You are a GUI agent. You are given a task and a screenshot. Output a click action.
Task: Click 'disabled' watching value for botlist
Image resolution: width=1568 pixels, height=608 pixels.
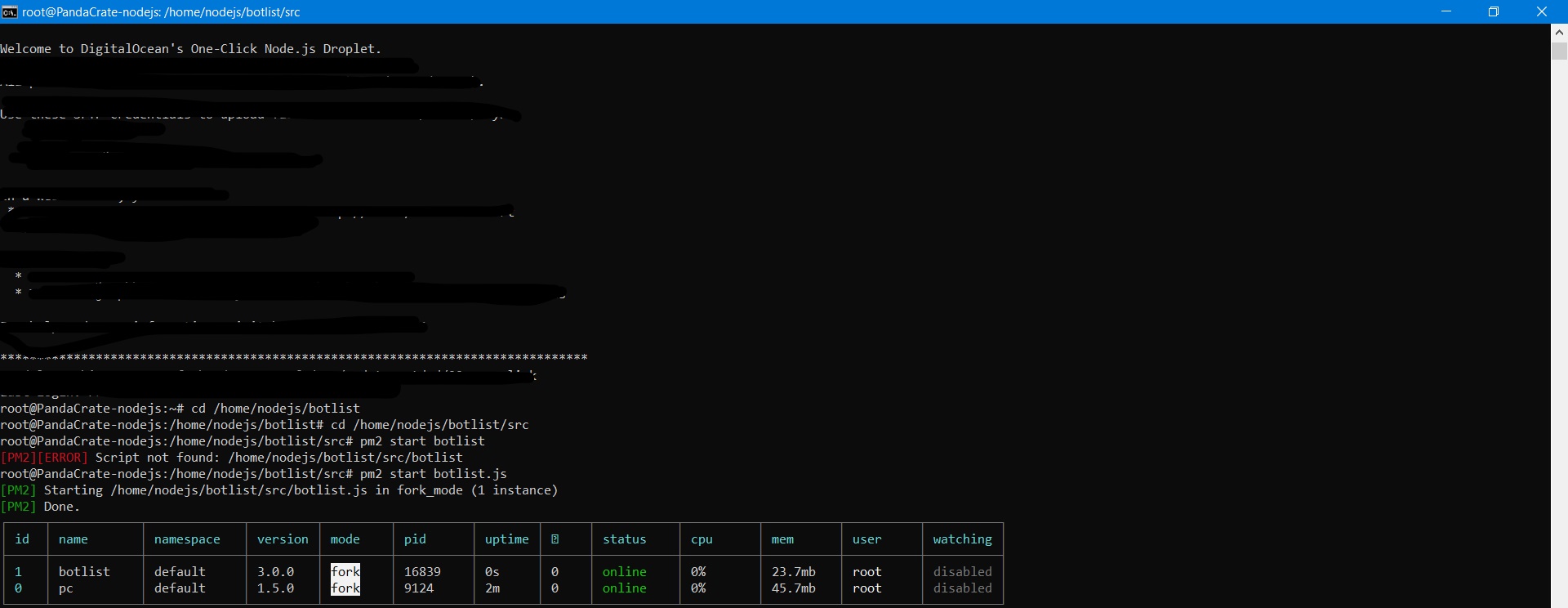coord(963,572)
